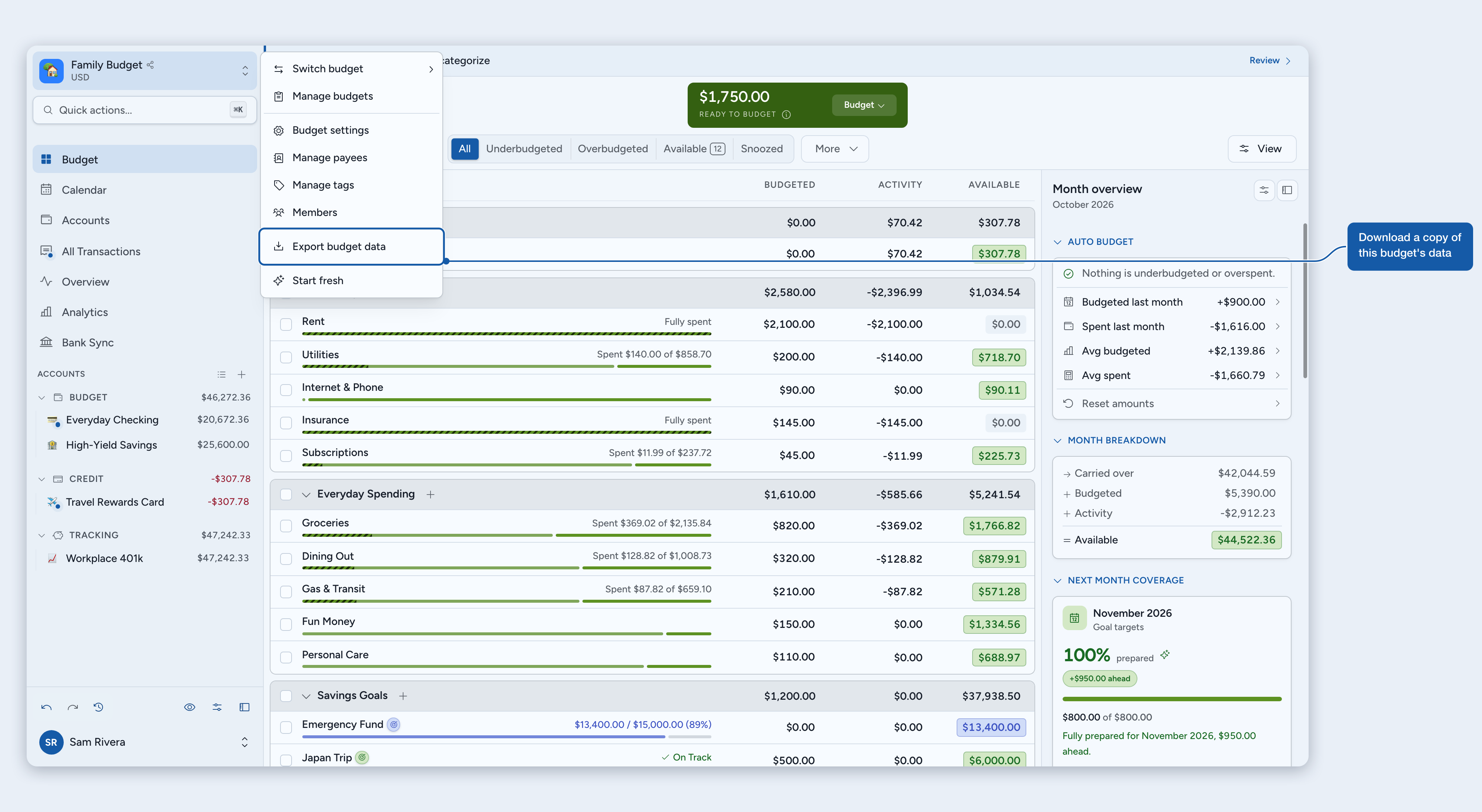
Task: Check the Everyday Spending group checkbox
Action: [x=286, y=495]
